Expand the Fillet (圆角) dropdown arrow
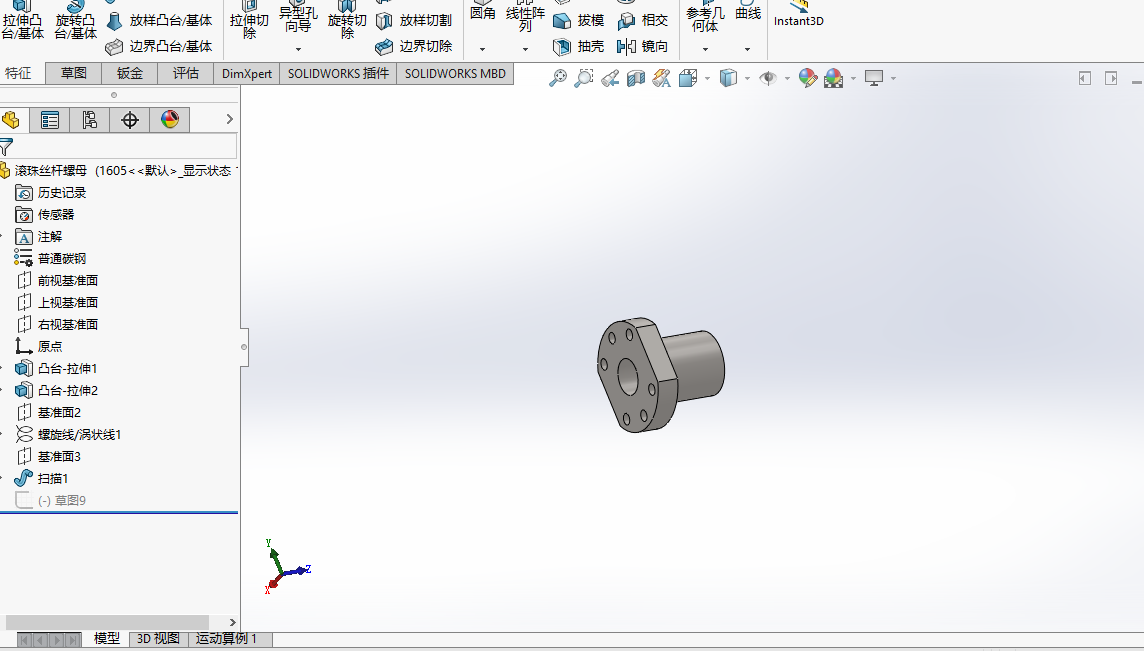 [x=482, y=49]
